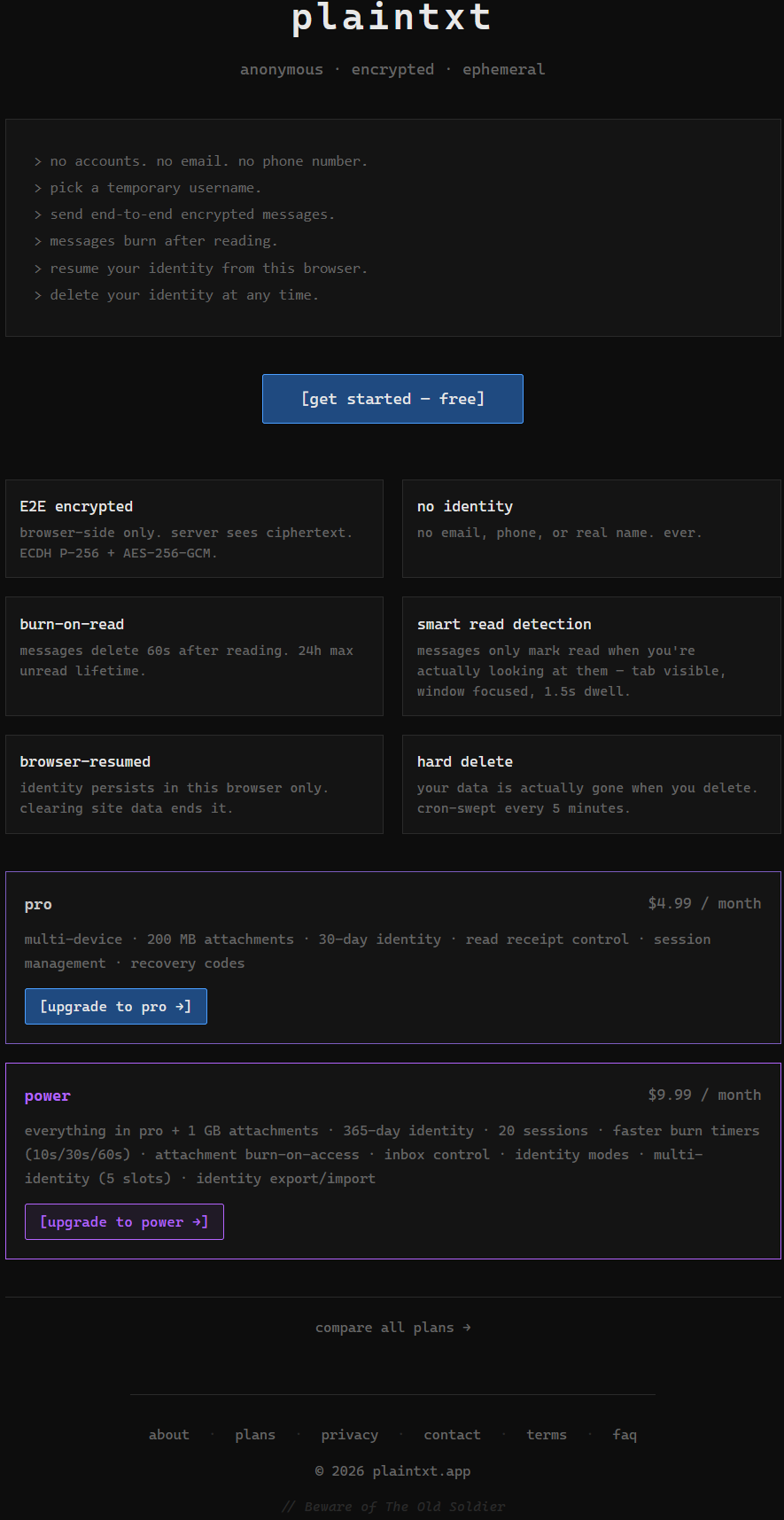Click 'ECDH P-256 + AES-256-GCM.' text
Viewport: 784px width, 1520px height.
click(x=119, y=553)
